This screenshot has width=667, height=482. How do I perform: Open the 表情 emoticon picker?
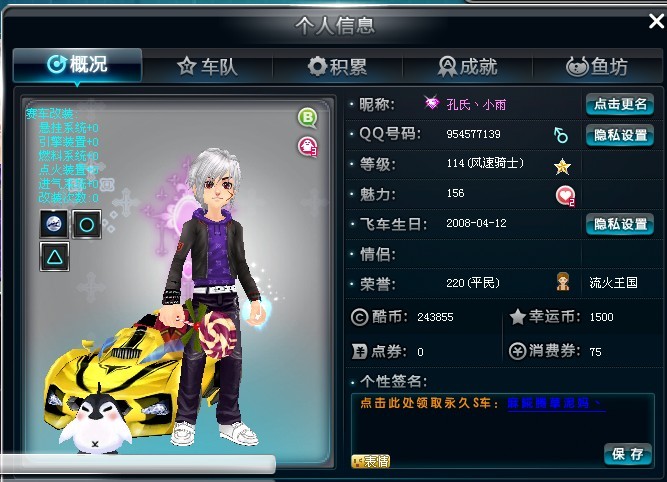[x=371, y=461]
